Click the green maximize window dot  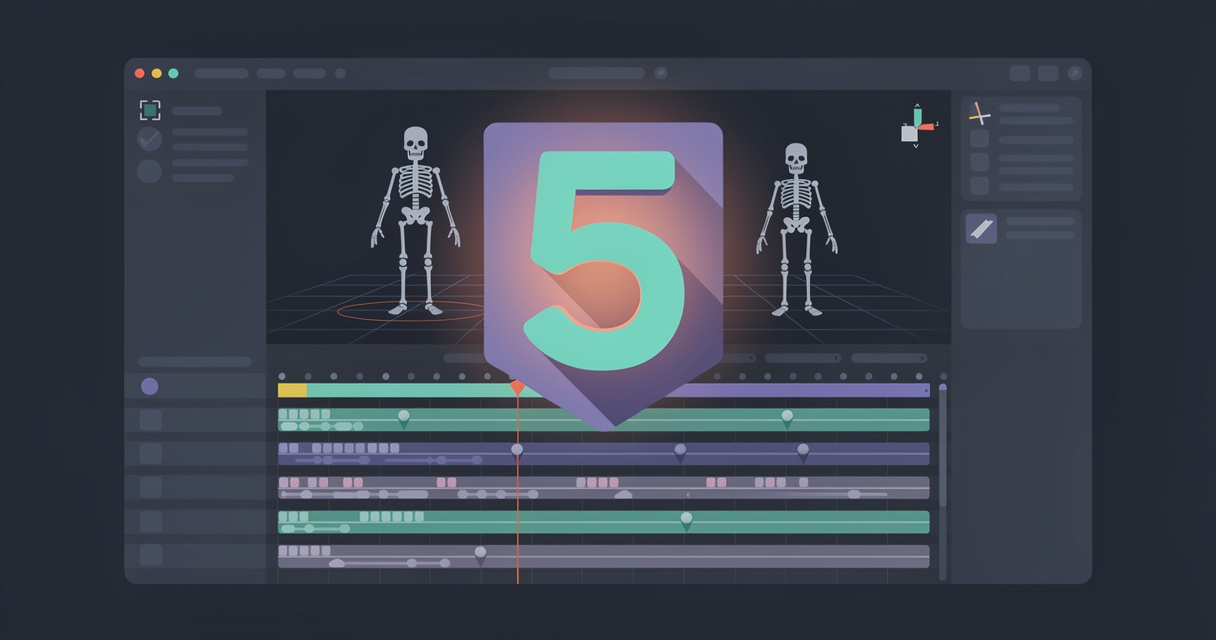click(173, 73)
